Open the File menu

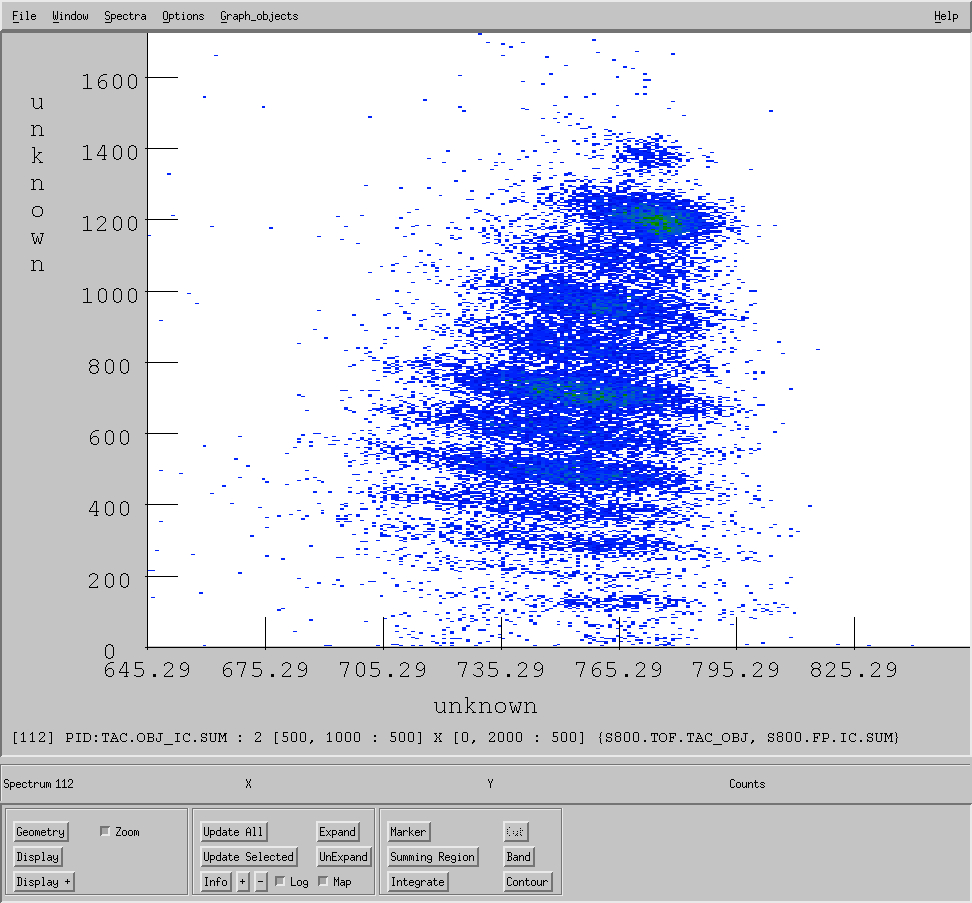tap(24, 16)
